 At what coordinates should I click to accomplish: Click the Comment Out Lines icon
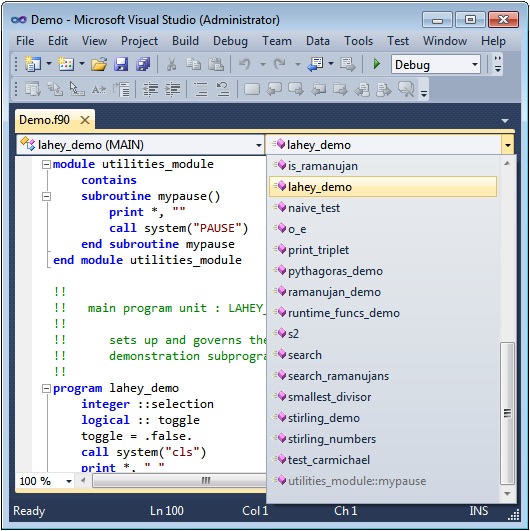click(x=201, y=90)
